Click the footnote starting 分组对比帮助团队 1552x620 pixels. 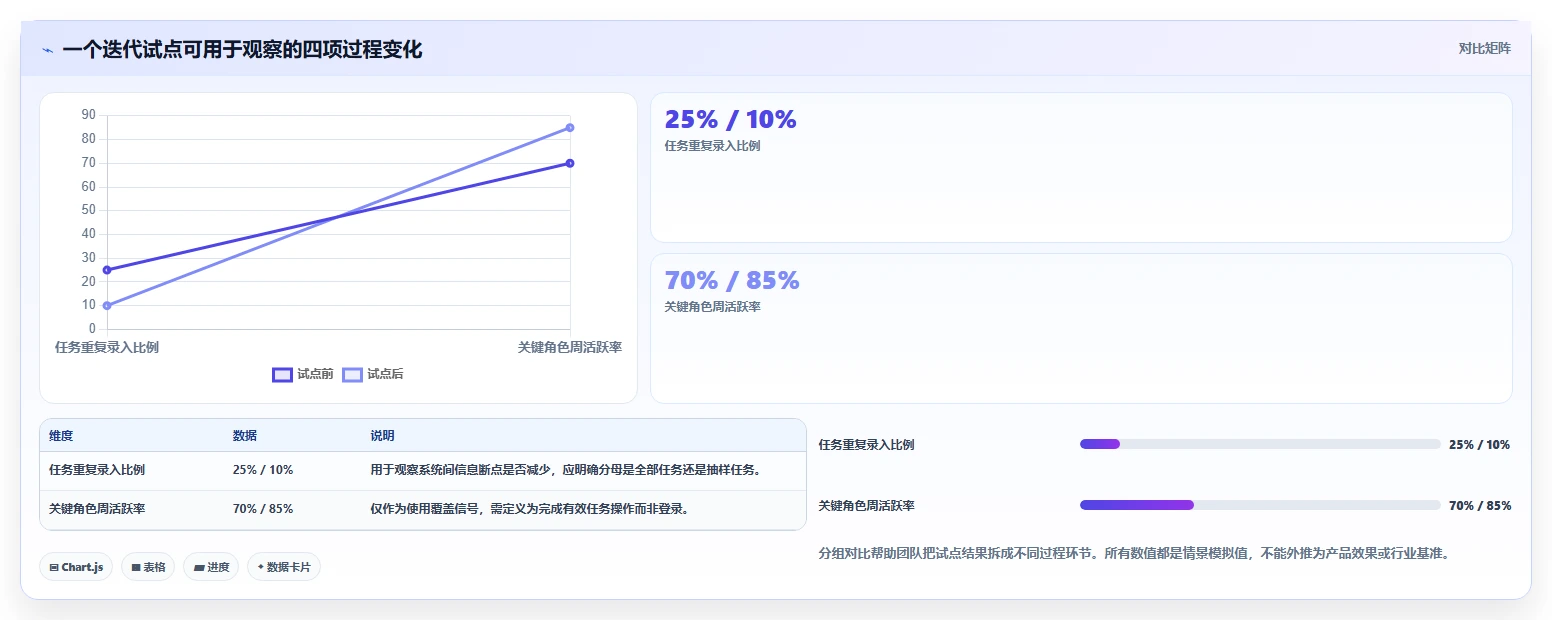tap(1134, 553)
